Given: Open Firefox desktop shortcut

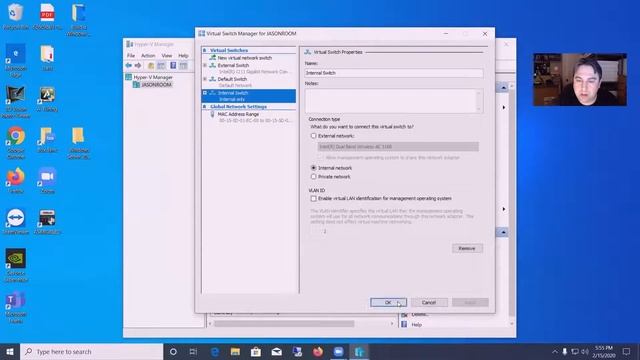Looking at the screenshot, I should pyautogui.click(x=16, y=180).
